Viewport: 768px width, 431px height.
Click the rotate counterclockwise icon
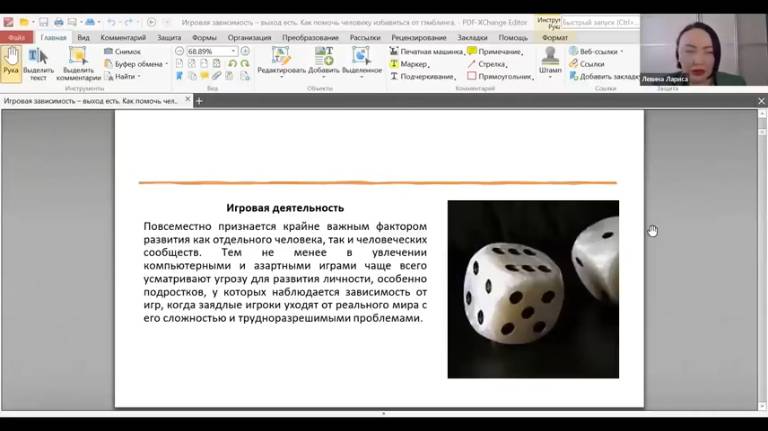pos(233,64)
